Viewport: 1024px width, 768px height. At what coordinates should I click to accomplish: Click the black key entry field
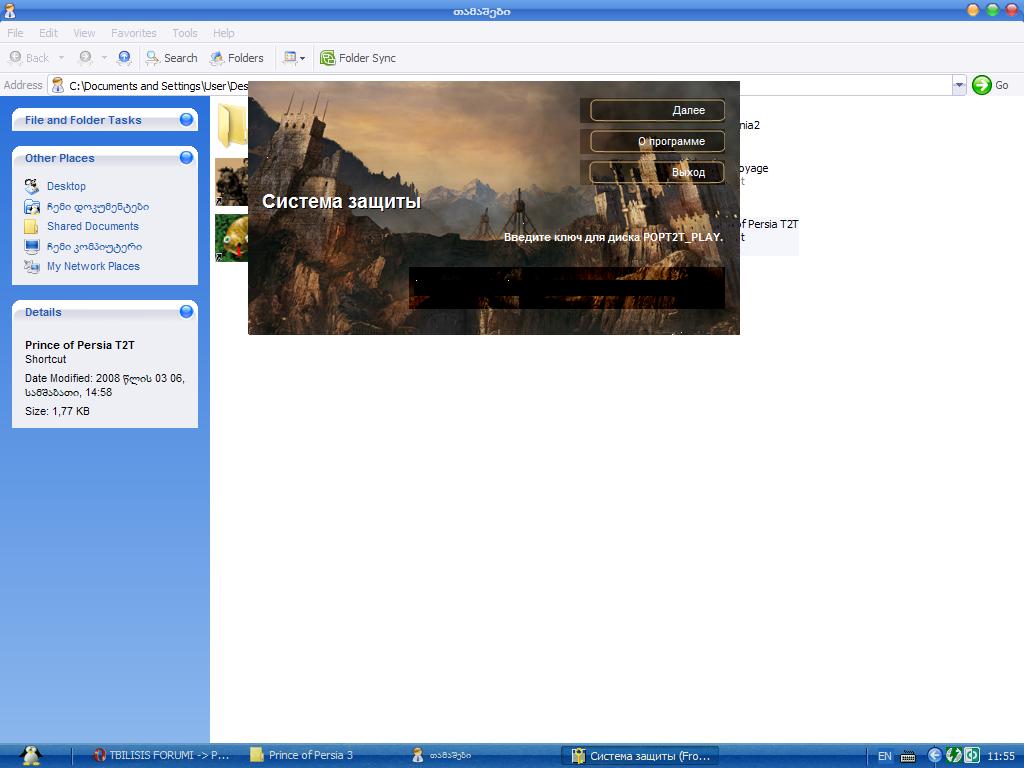[566, 288]
